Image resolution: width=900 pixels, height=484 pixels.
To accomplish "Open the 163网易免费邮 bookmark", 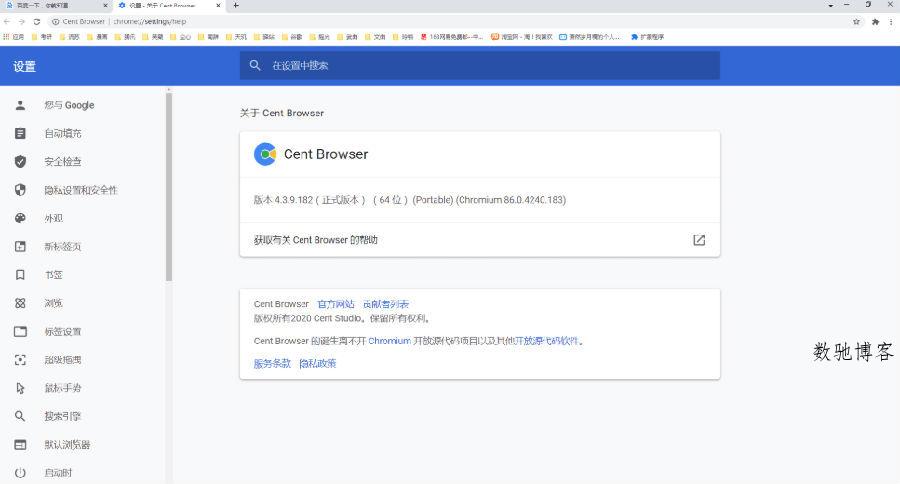I will pos(452,37).
